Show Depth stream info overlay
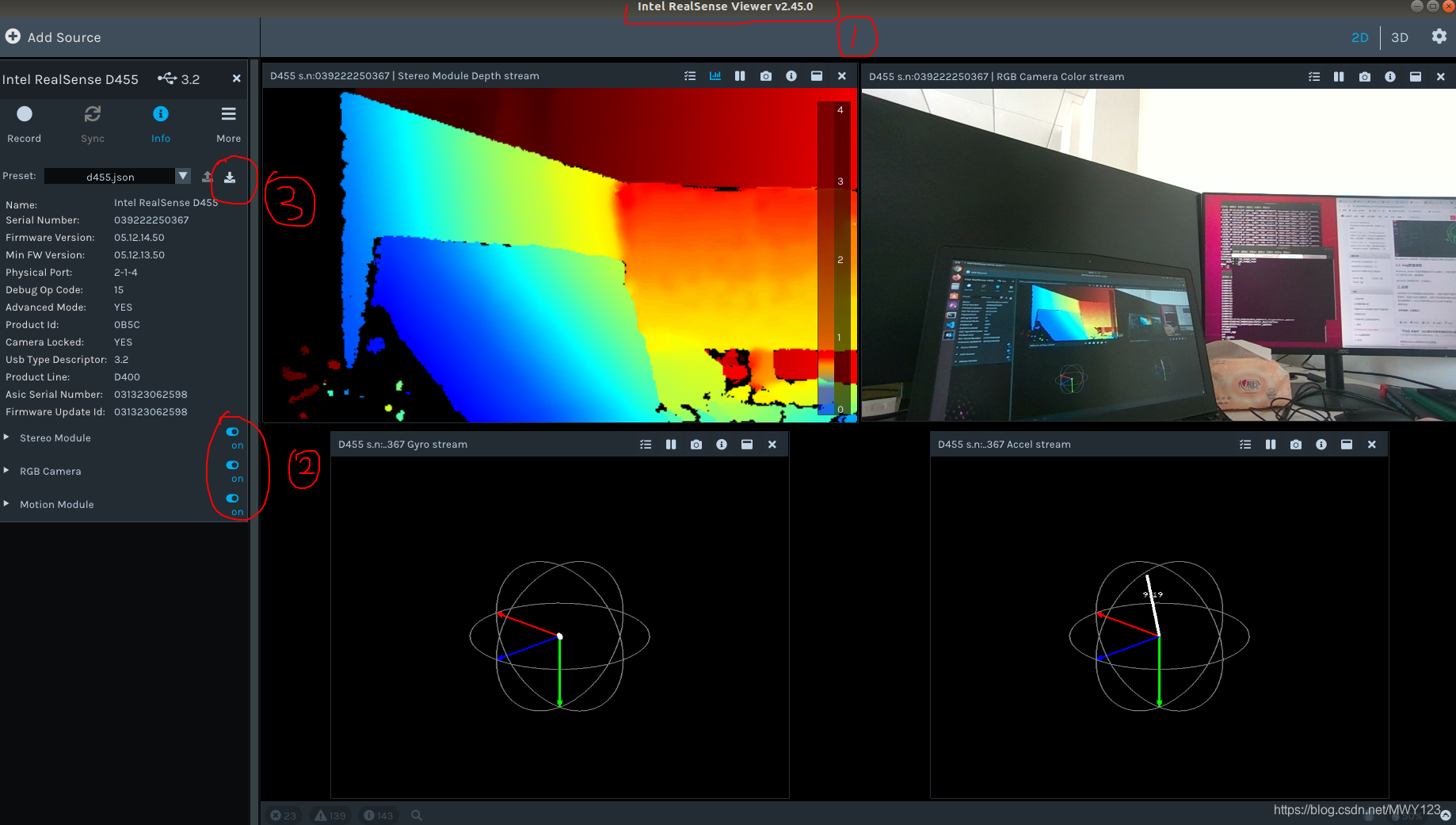Viewport: 1456px width, 825px height. tap(791, 76)
